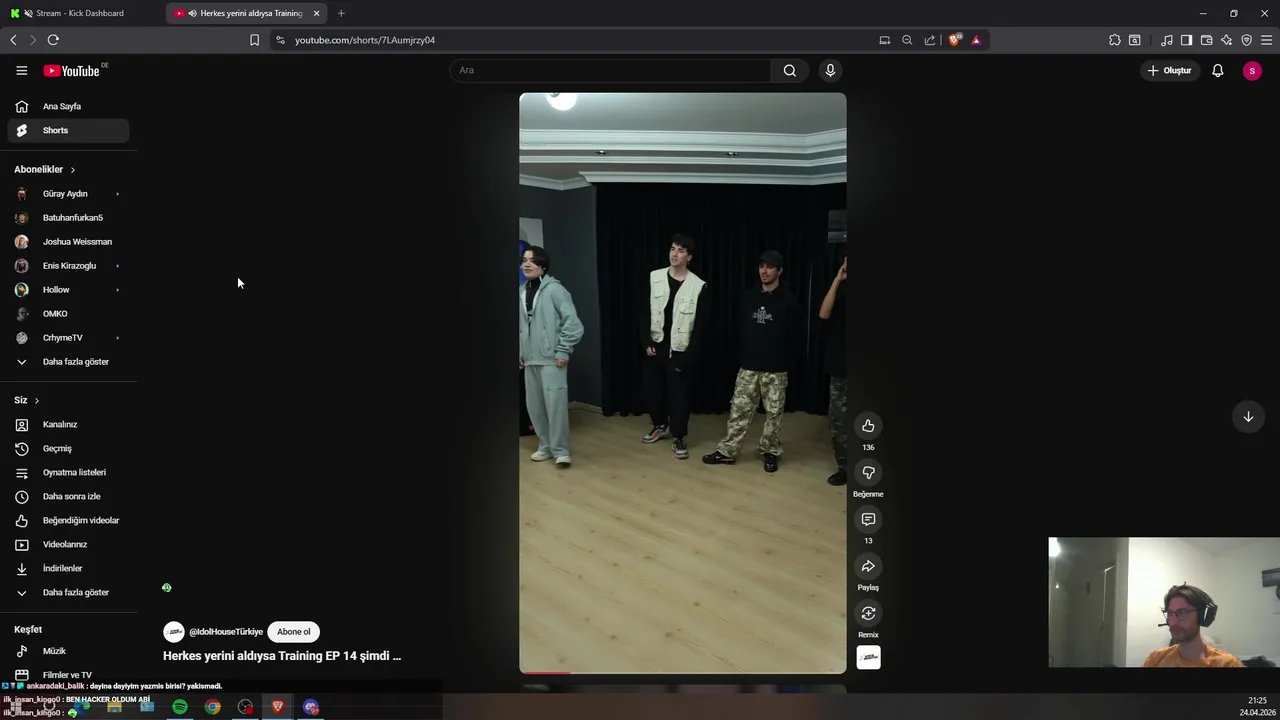This screenshot has width=1280, height=720.
Task: Click the sound source thumbnail under Remix
Action: 868,658
